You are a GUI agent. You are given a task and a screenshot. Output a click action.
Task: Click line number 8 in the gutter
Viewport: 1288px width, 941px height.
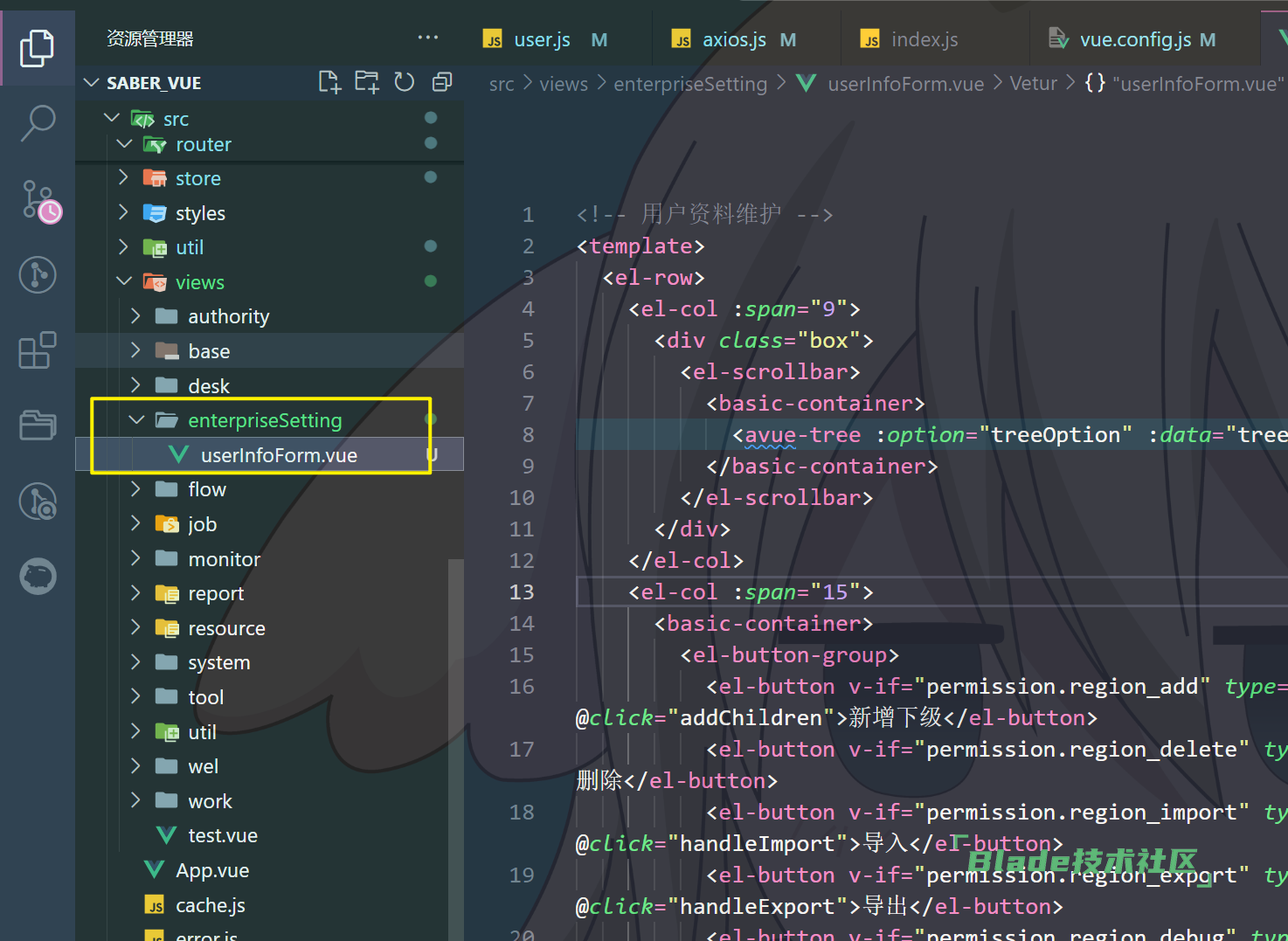pos(528,434)
